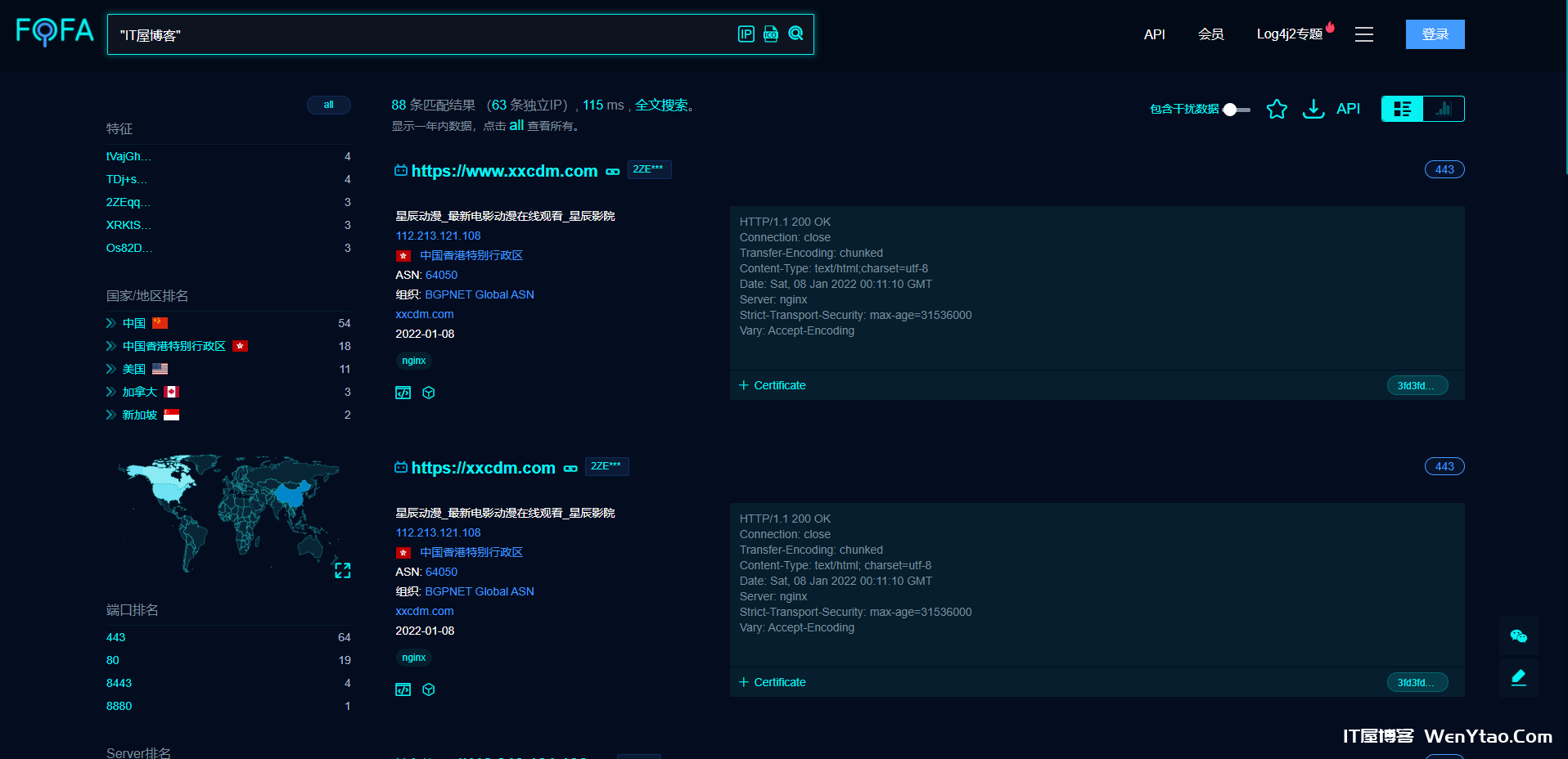Click nginx tag in second result
The image size is (1568, 759).
click(414, 658)
